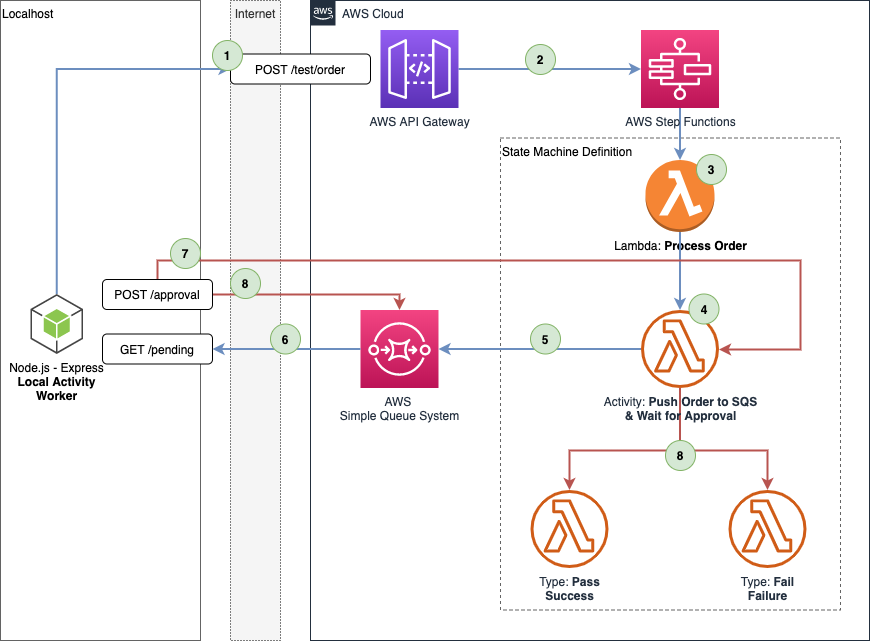Click the POST /test/order box
The height and width of the screenshot is (641, 870).
(x=300, y=70)
